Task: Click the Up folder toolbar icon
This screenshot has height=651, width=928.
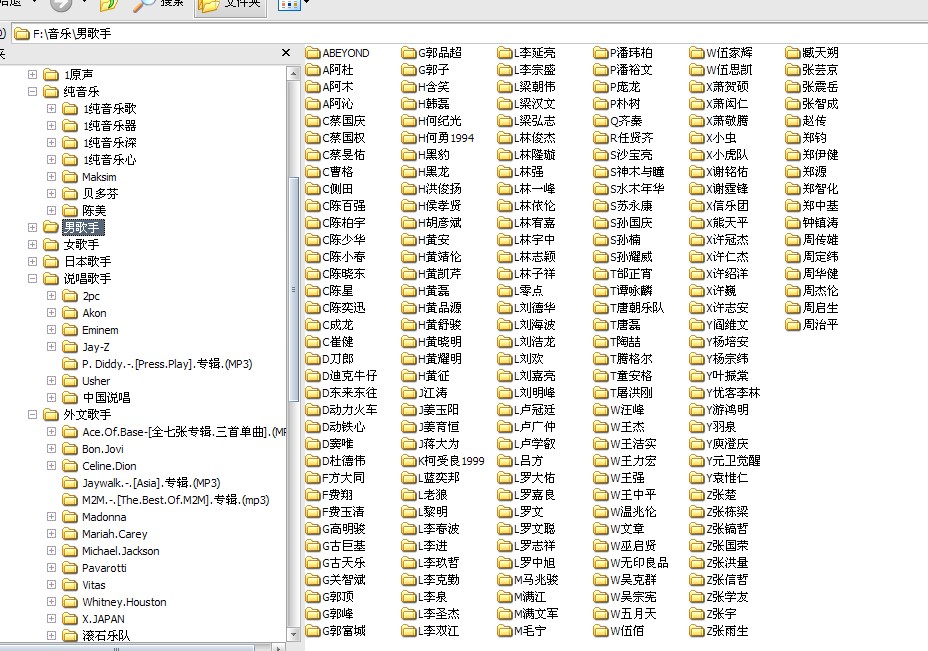Action: click(x=109, y=4)
